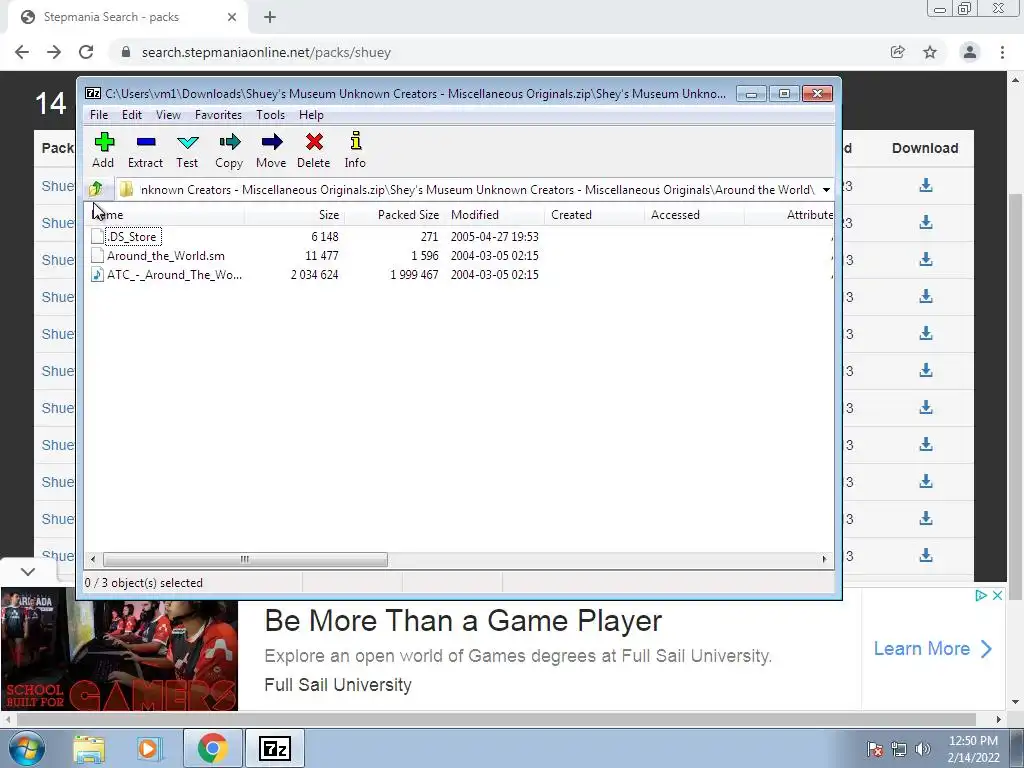Click the Download column header on webpage
This screenshot has height=768, width=1024.
click(x=925, y=148)
